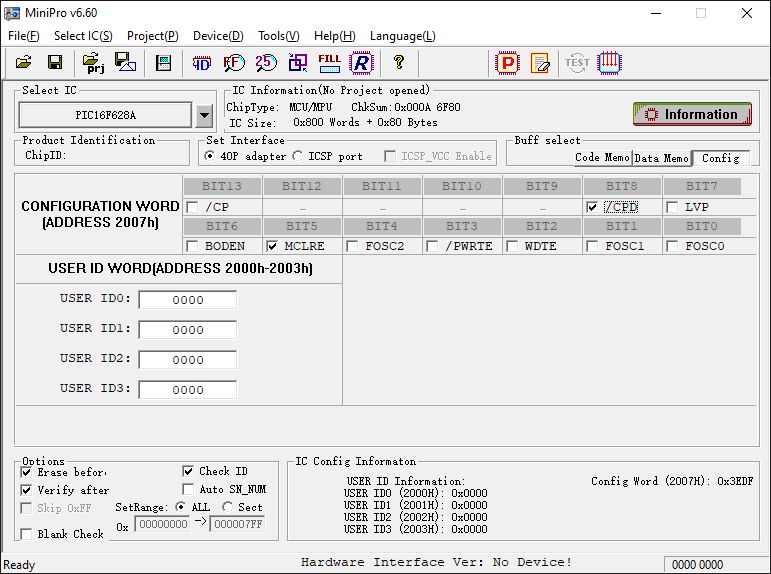Image resolution: width=771 pixels, height=574 pixels.
Task: Toggle the FOSC2 checkbox
Action: click(352, 246)
